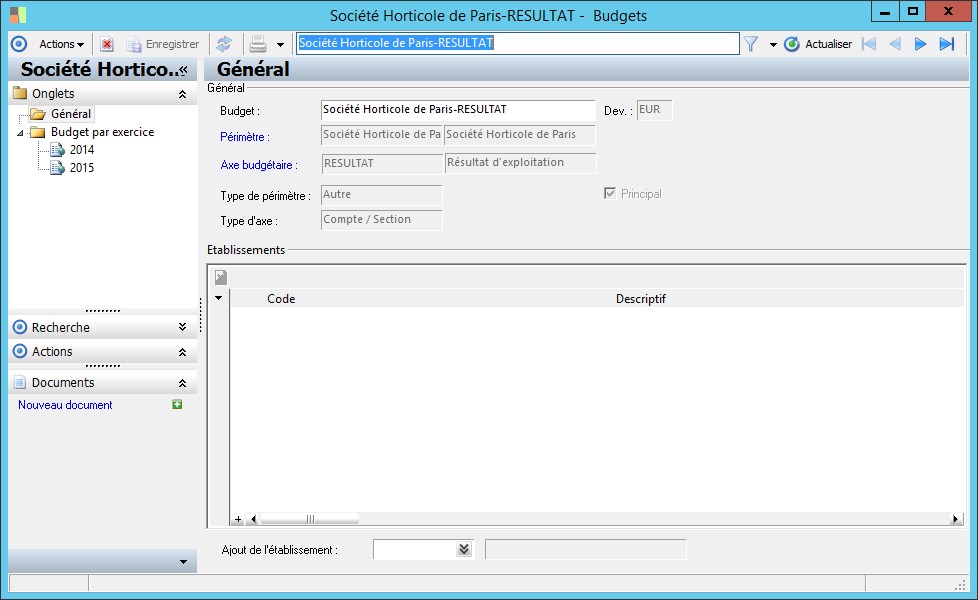Click the establishment description field at bottom
The image size is (978, 600).
[x=586, y=549]
